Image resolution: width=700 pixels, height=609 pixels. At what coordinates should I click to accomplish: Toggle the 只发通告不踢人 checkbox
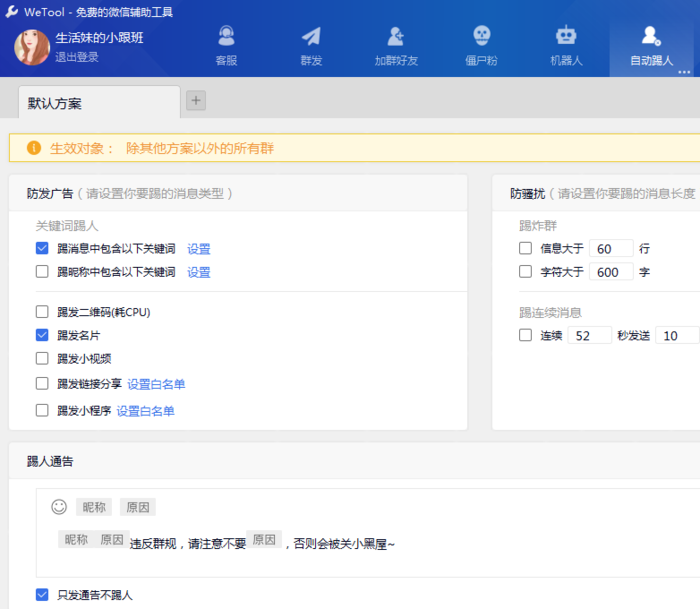(42, 595)
